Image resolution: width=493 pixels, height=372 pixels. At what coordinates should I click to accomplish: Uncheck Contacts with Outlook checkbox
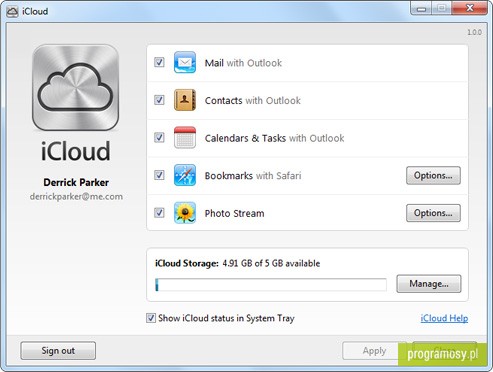click(x=159, y=100)
